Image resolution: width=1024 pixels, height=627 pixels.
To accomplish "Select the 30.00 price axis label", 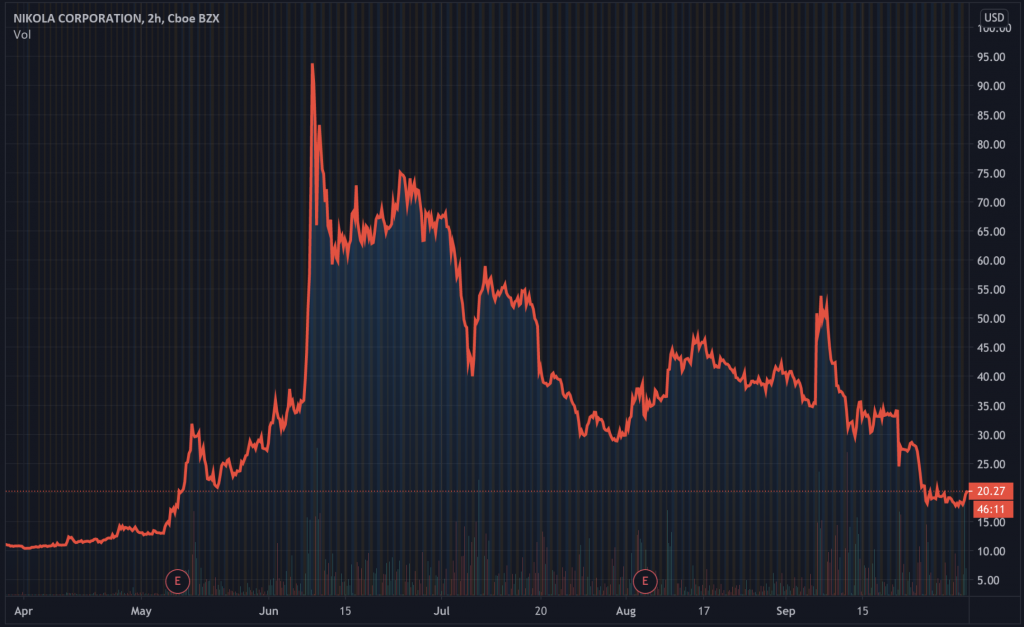I will click(x=991, y=435).
